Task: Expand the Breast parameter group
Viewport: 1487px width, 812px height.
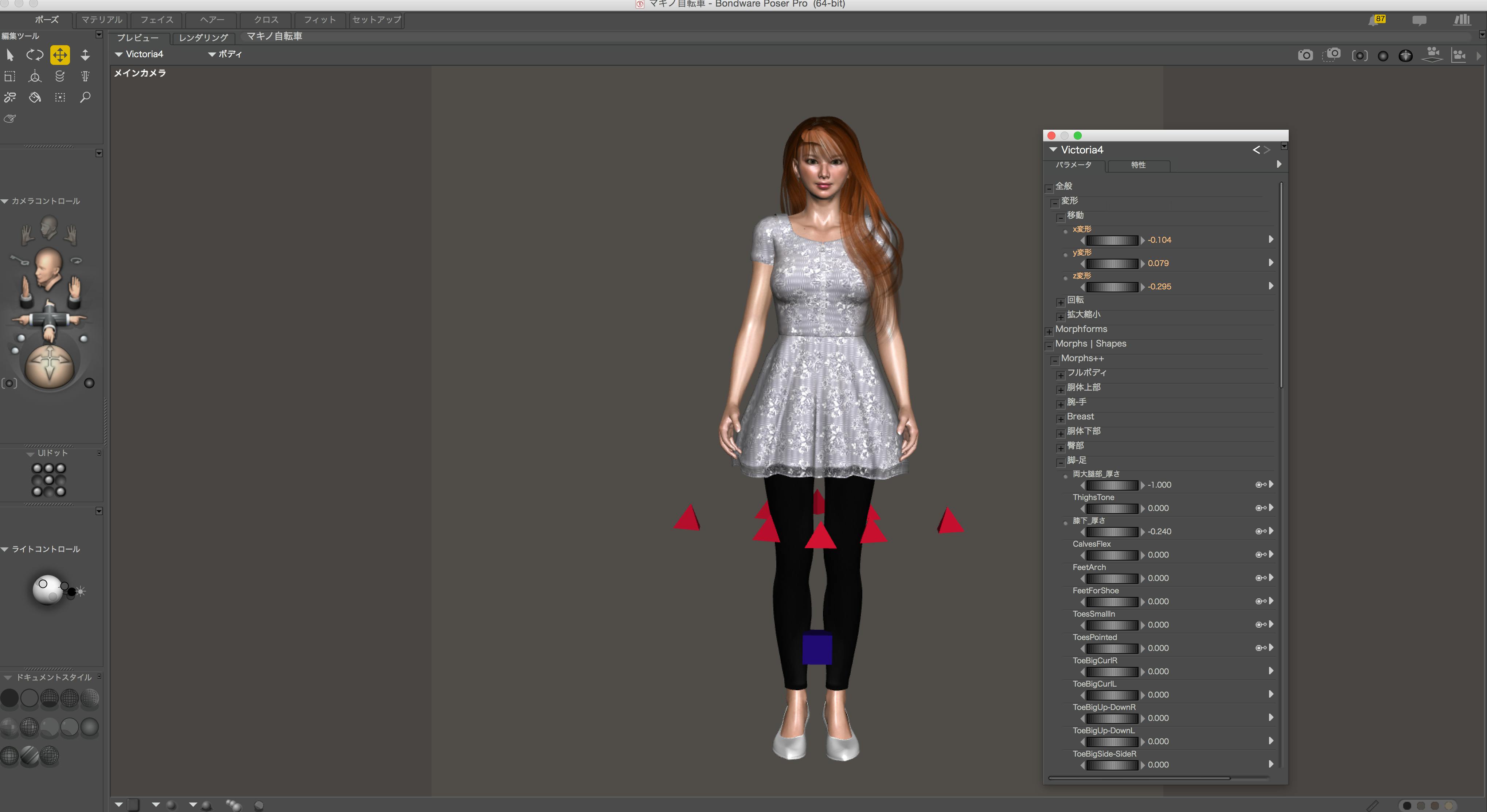Action: coord(1061,418)
